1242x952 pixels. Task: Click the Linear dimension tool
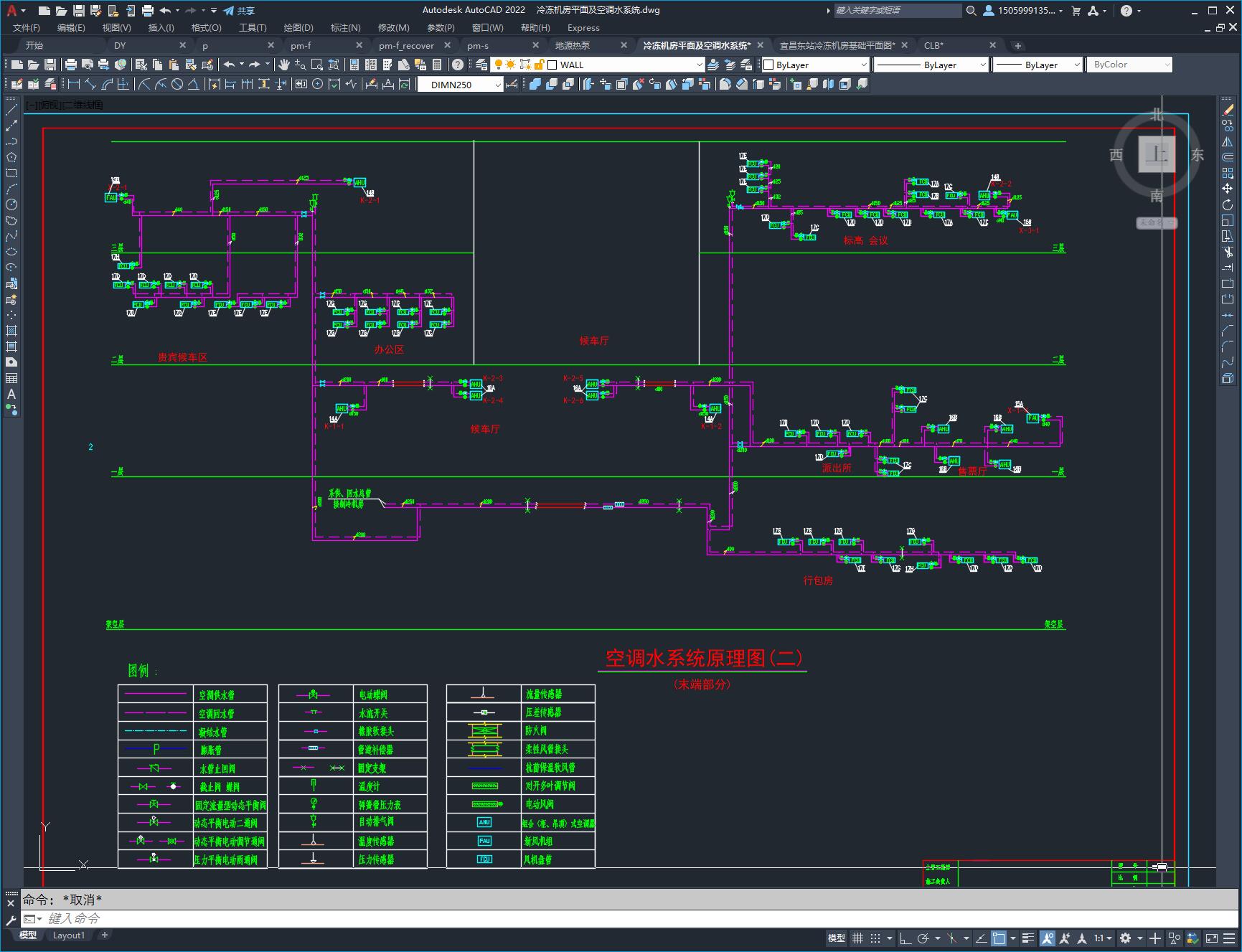pyautogui.click(x=73, y=84)
